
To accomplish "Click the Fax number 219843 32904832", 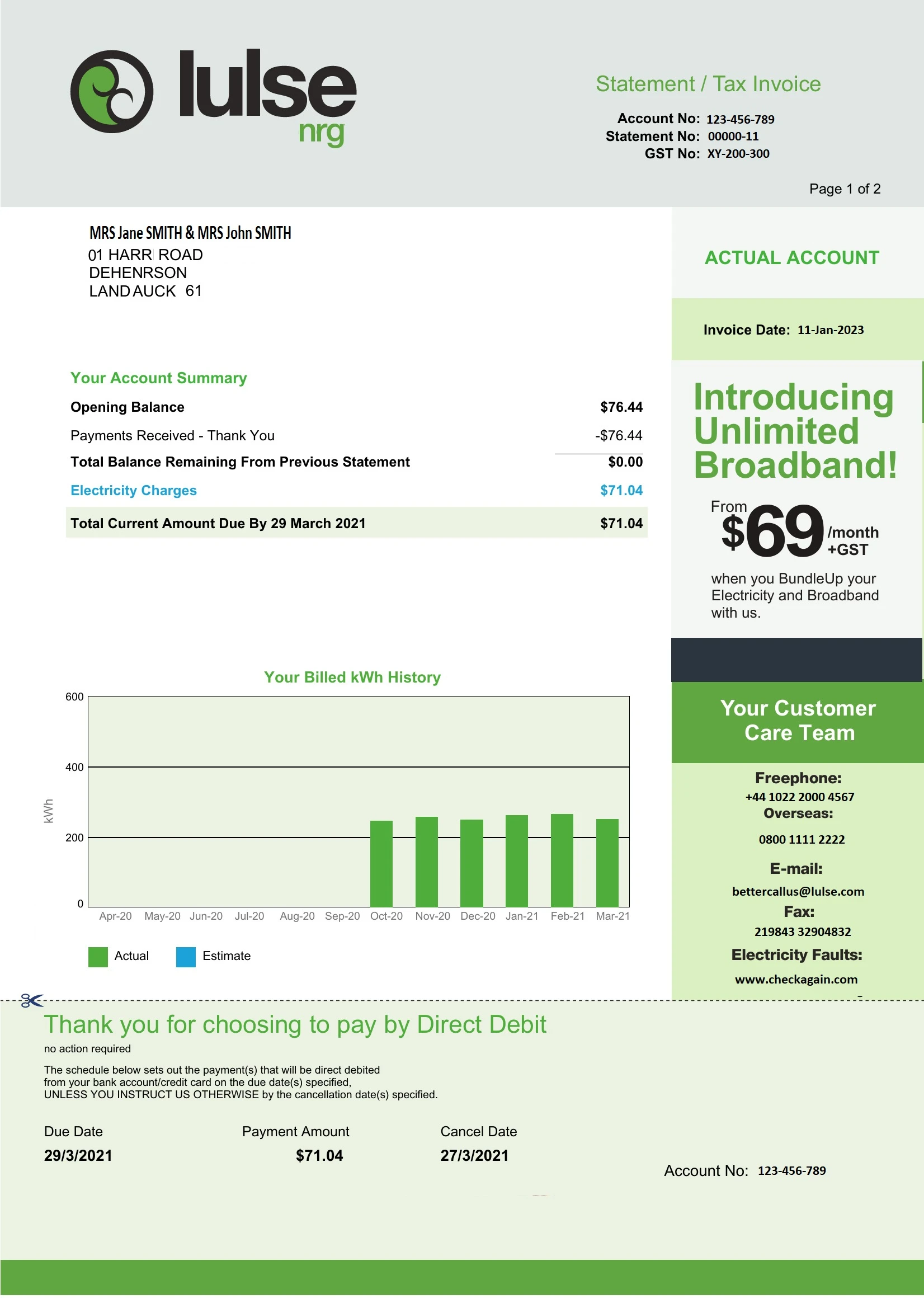I will pyautogui.click(x=803, y=932).
